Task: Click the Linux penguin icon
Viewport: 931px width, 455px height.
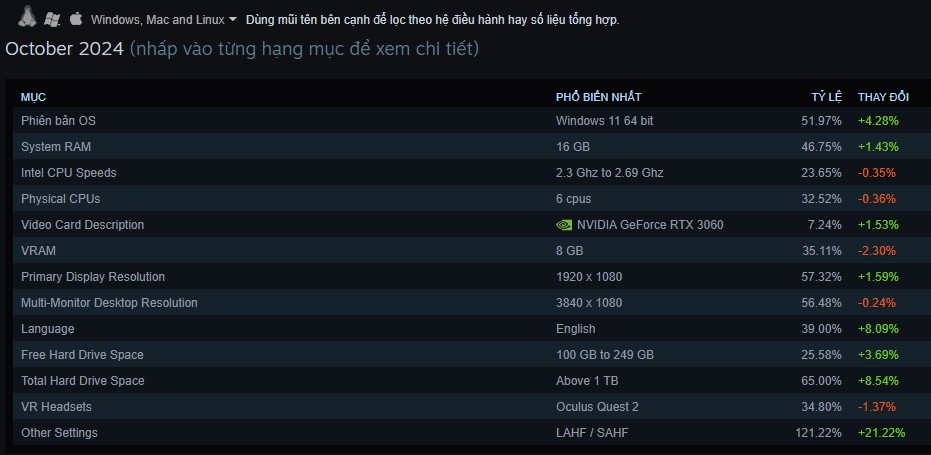Action: 27,18
